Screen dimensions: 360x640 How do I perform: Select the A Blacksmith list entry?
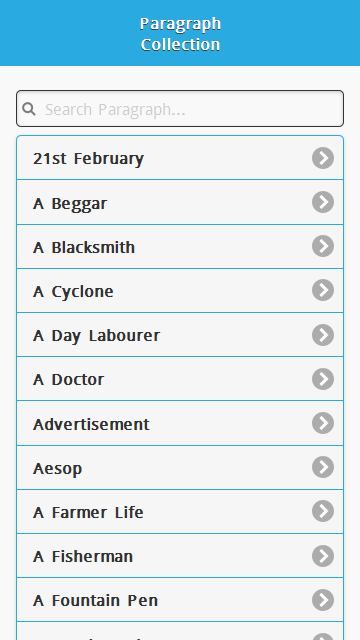(x=180, y=247)
